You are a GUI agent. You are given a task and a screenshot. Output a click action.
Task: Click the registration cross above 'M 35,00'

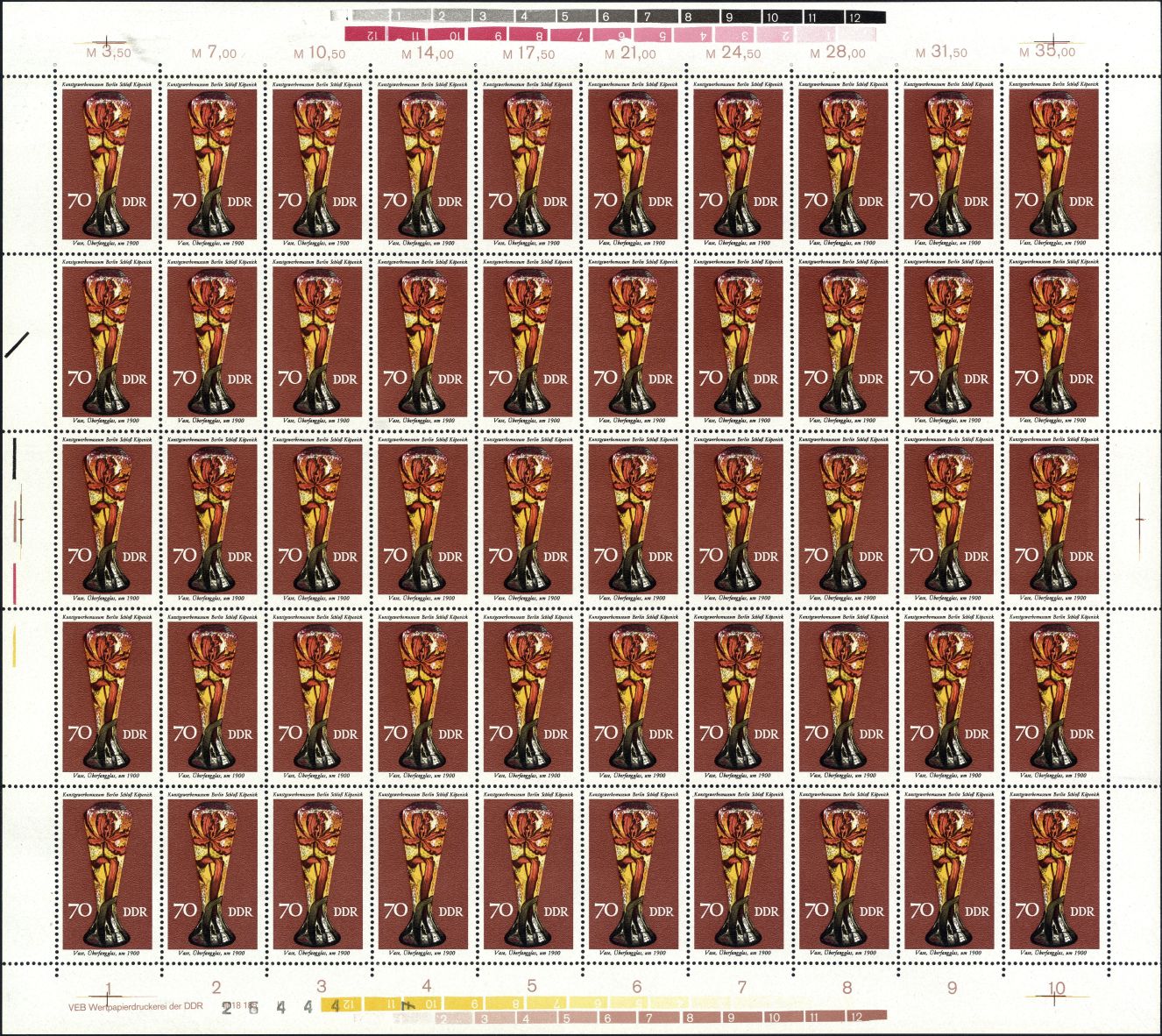pyautogui.click(x=1053, y=40)
